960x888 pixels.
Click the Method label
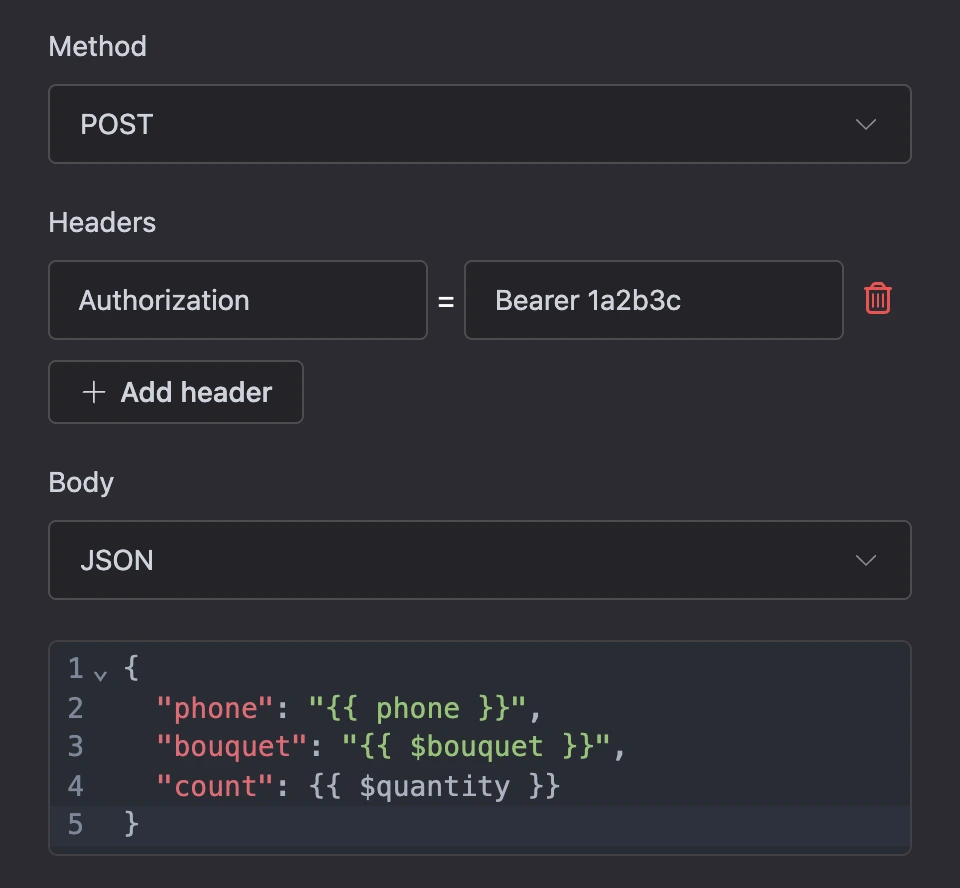pyautogui.click(x=97, y=47)
